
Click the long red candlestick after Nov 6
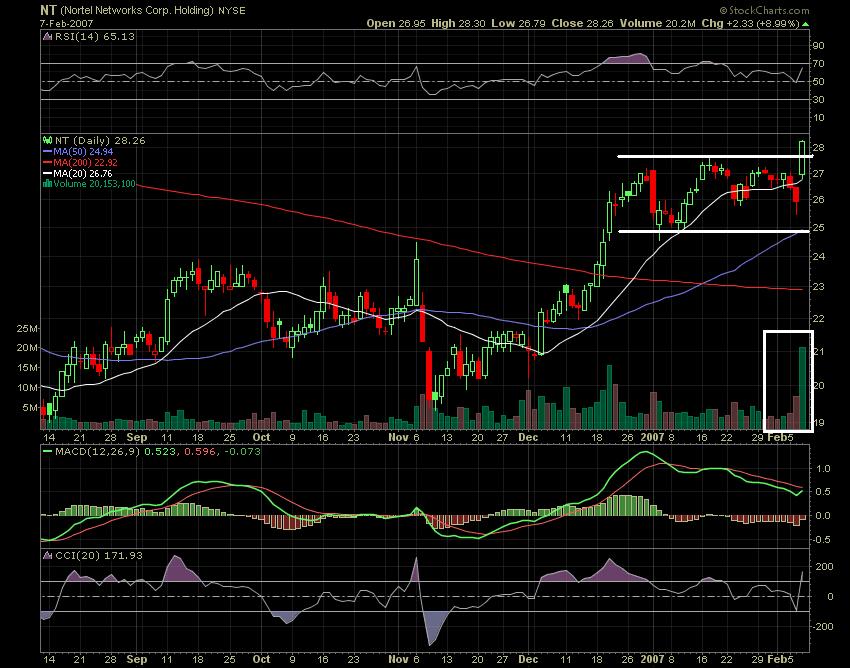tap(429, 376)
